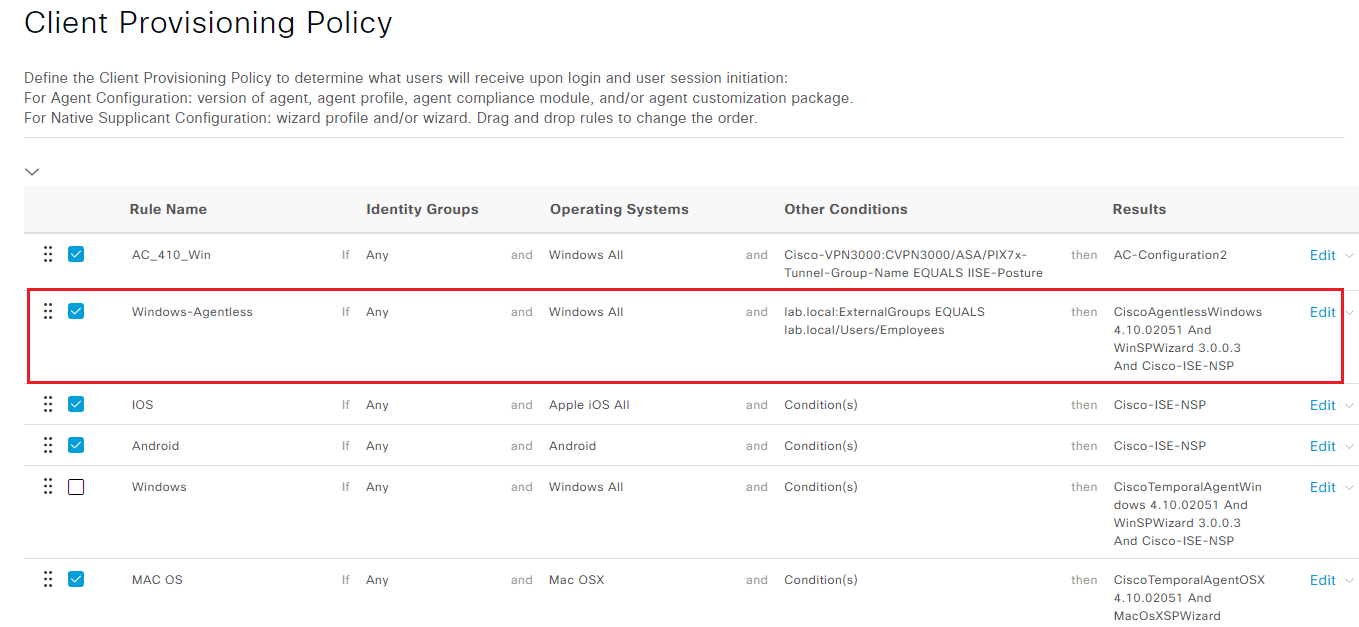Image resolution: width=1359 pixels, height=627 pixels.
Task: Open dropdown arrow next to Windows-Agentless Edit
Action: pyautogui.click(x=1349, y=312)
